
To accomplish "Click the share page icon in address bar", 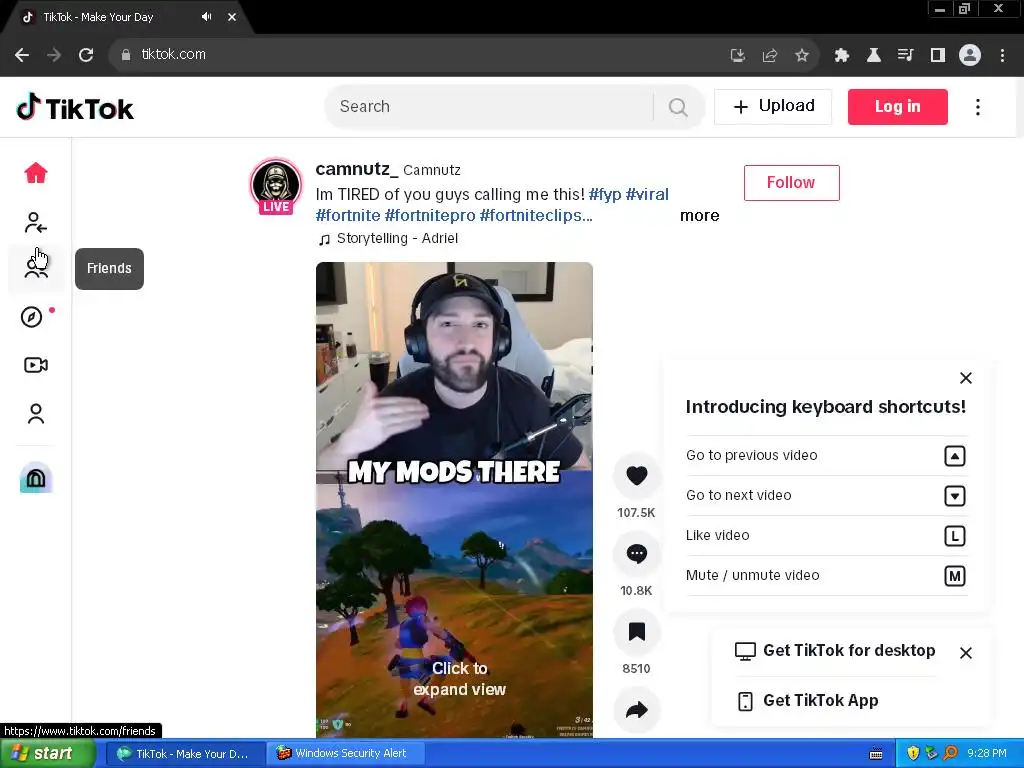I will coord(770,55).
